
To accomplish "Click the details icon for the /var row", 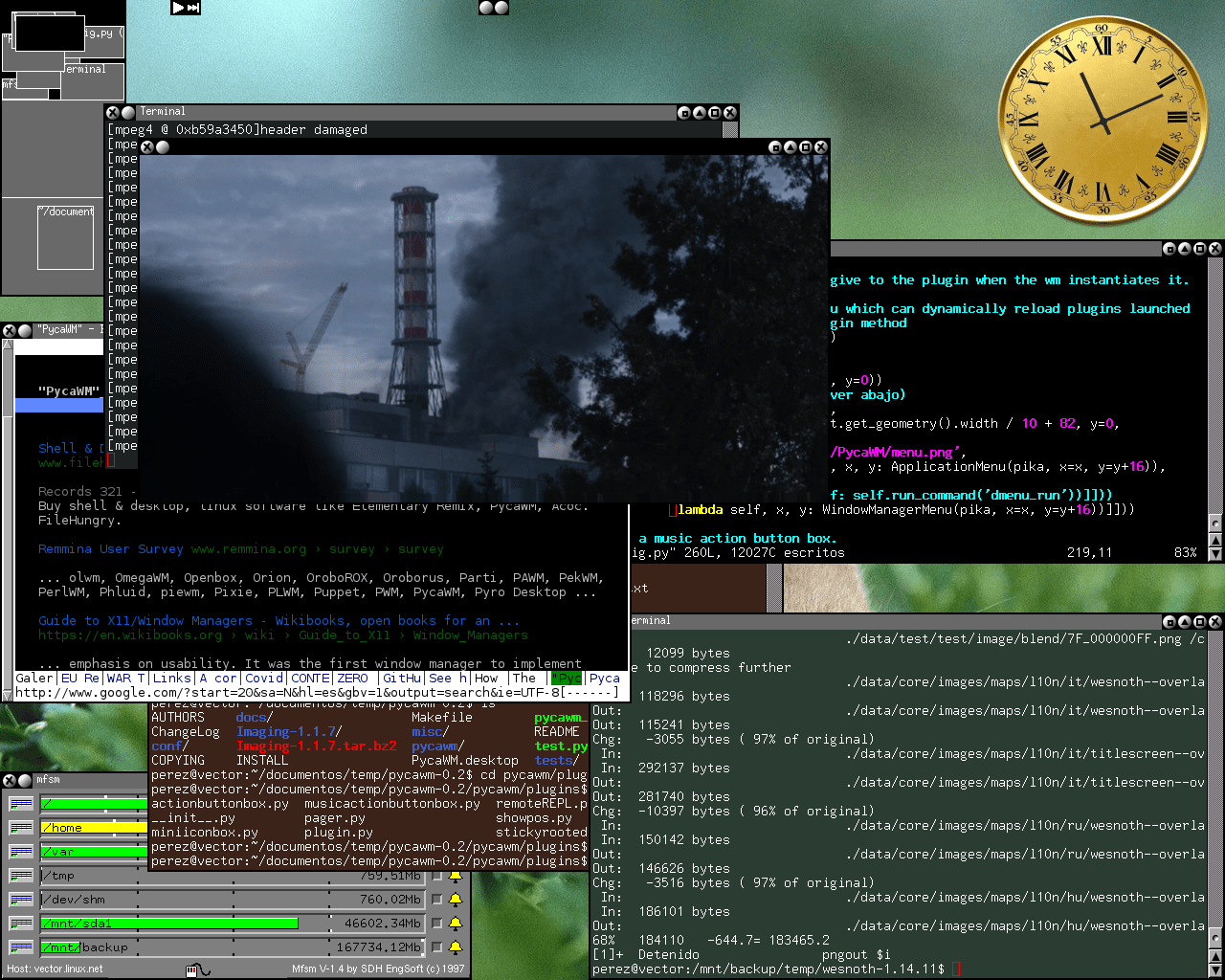I will point(21,852).
